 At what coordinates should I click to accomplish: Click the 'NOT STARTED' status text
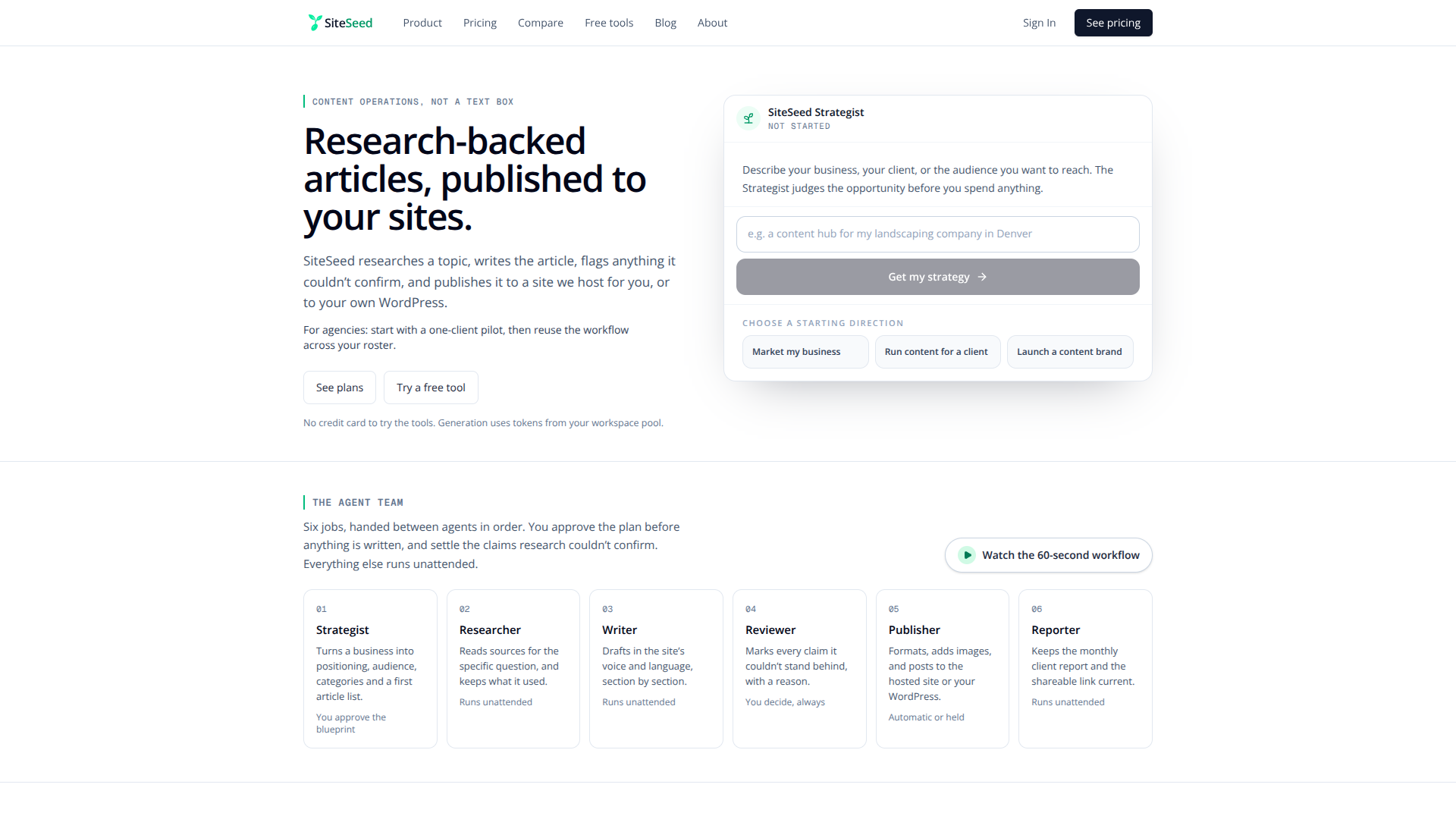799,127
